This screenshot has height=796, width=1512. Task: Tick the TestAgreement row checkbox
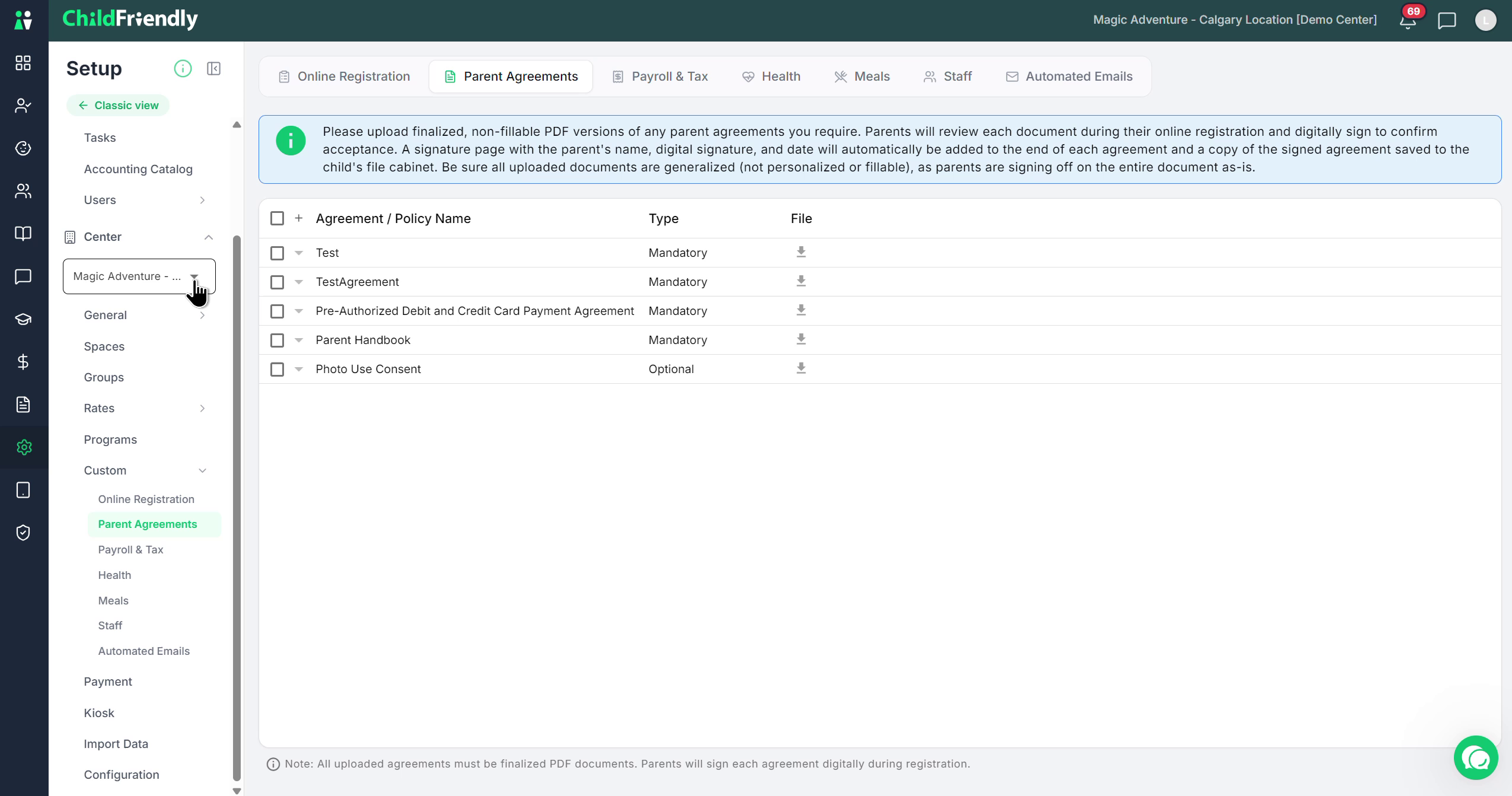(277, 282)
